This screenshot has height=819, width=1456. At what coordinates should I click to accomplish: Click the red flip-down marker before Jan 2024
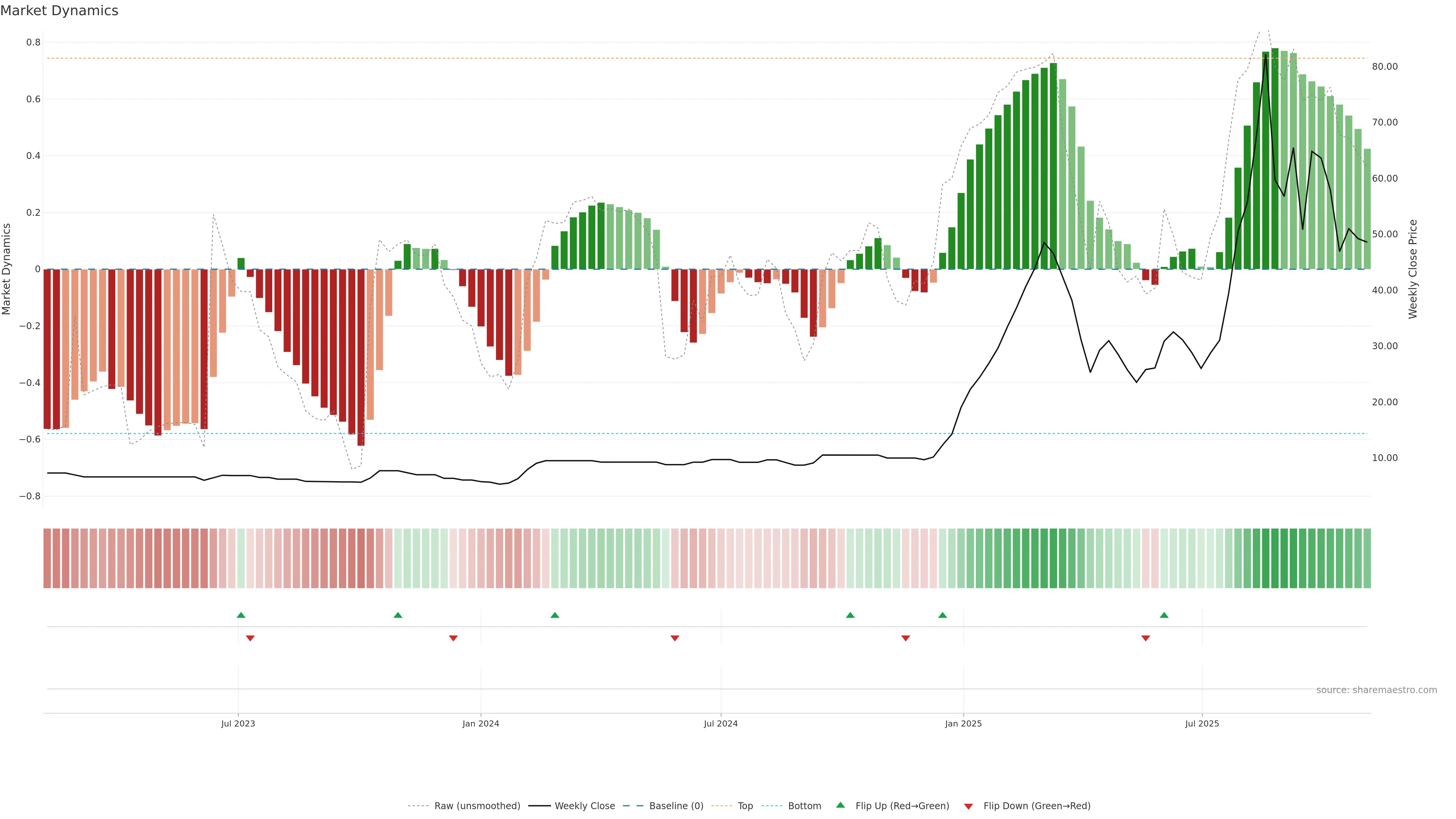click(453, 638)
